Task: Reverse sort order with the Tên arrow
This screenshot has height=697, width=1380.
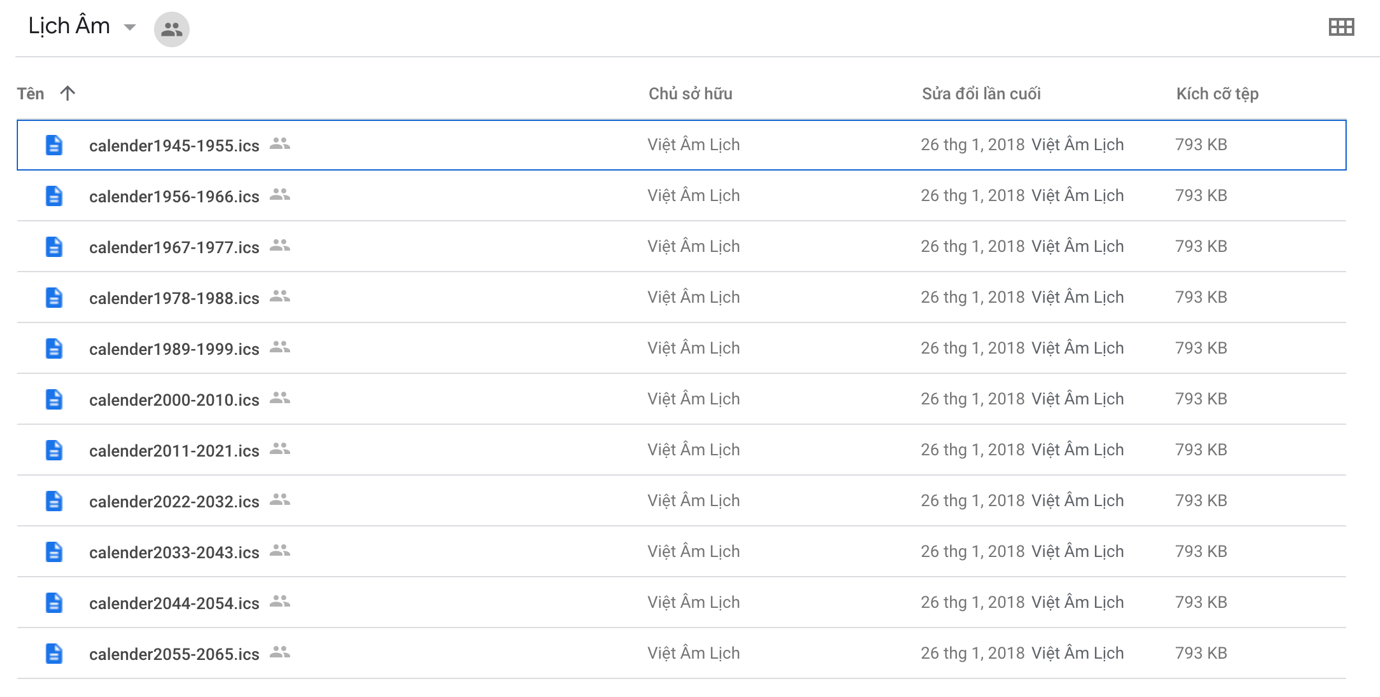Action: pos(67,93)
